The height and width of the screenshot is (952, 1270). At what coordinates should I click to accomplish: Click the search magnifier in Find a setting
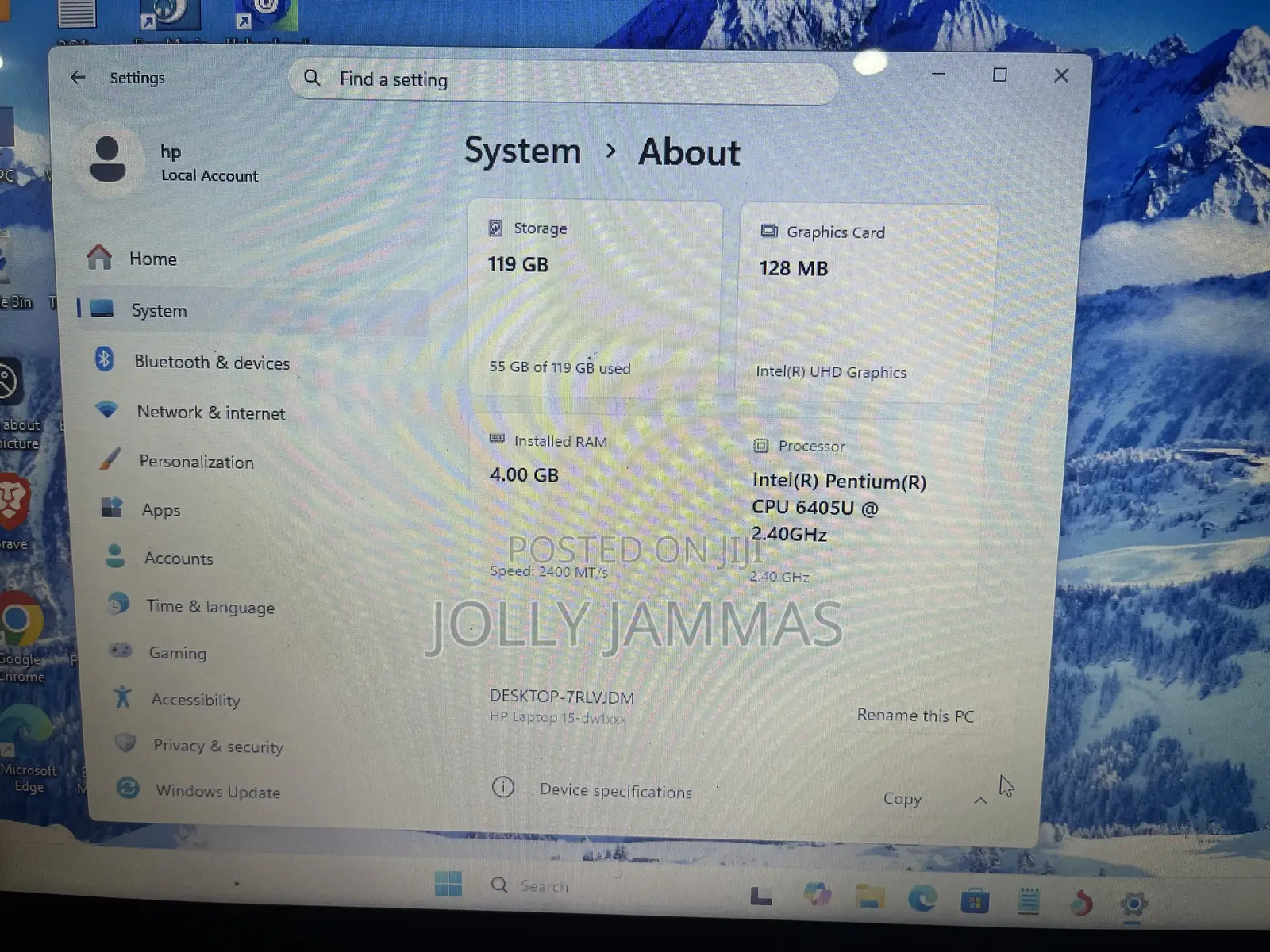(312, 78)
